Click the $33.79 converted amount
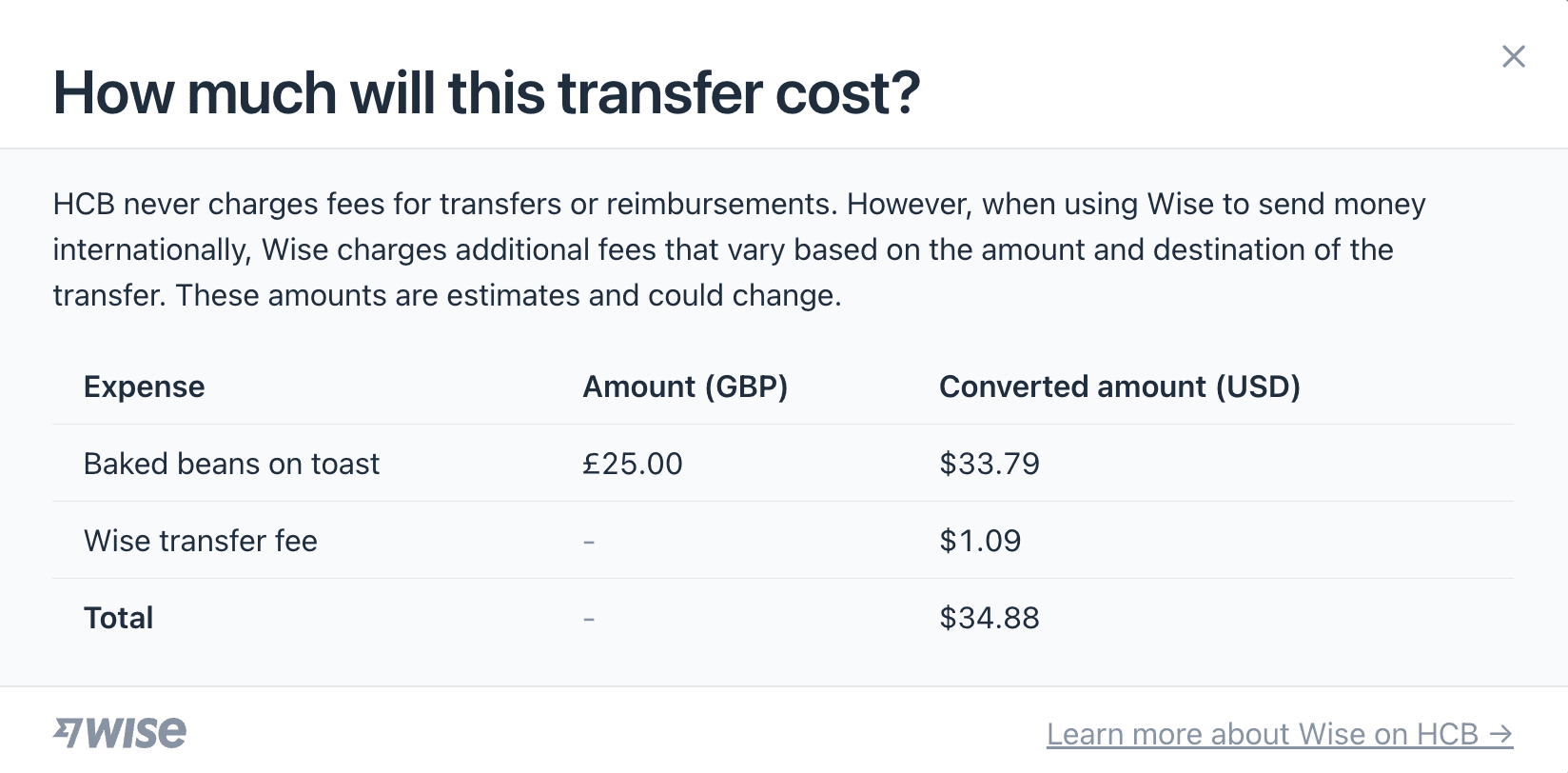This screenshot has height=773, width=1568. click(x=990, y=464)
